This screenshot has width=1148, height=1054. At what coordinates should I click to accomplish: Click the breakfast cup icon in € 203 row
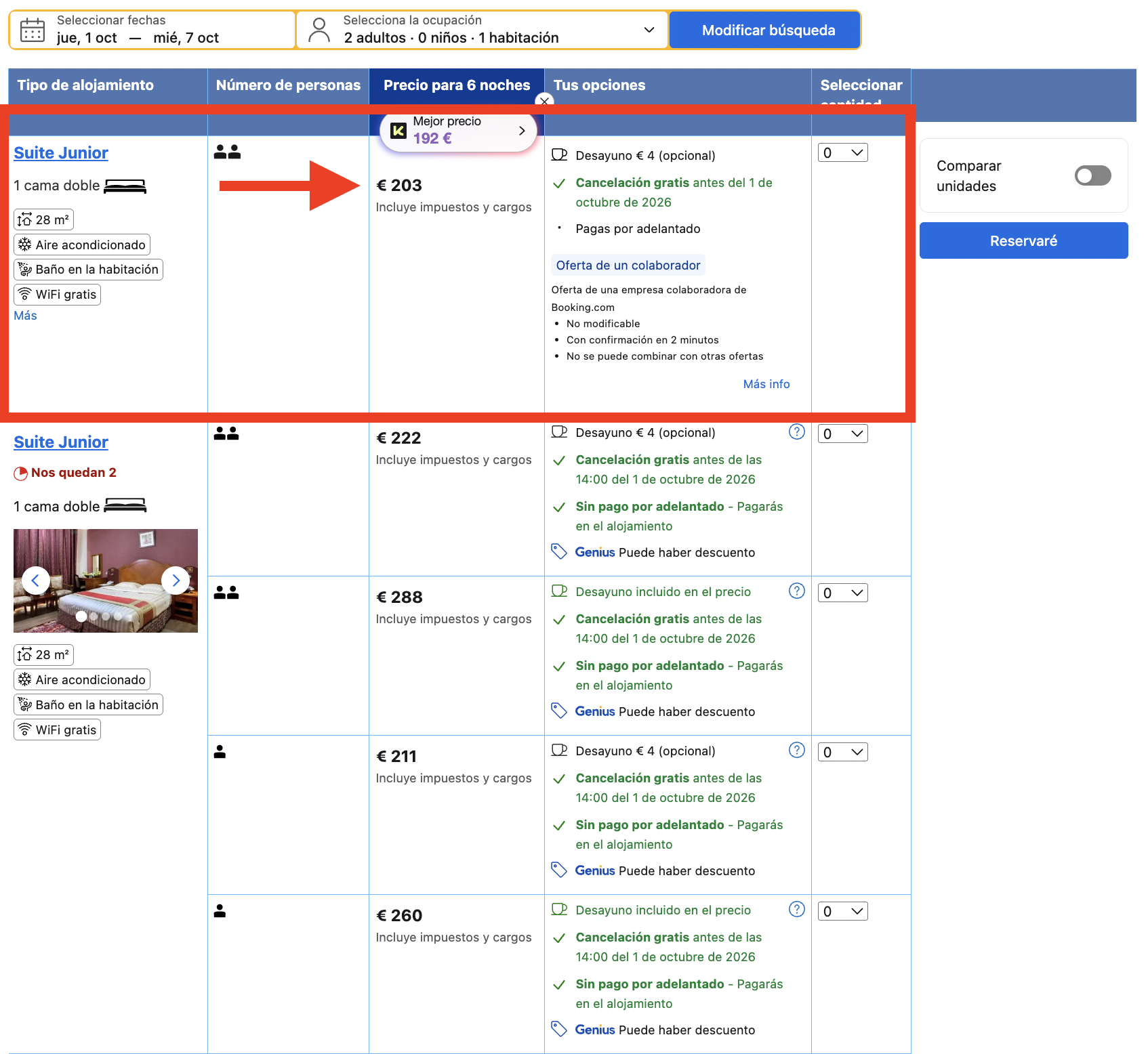point(559,155)
